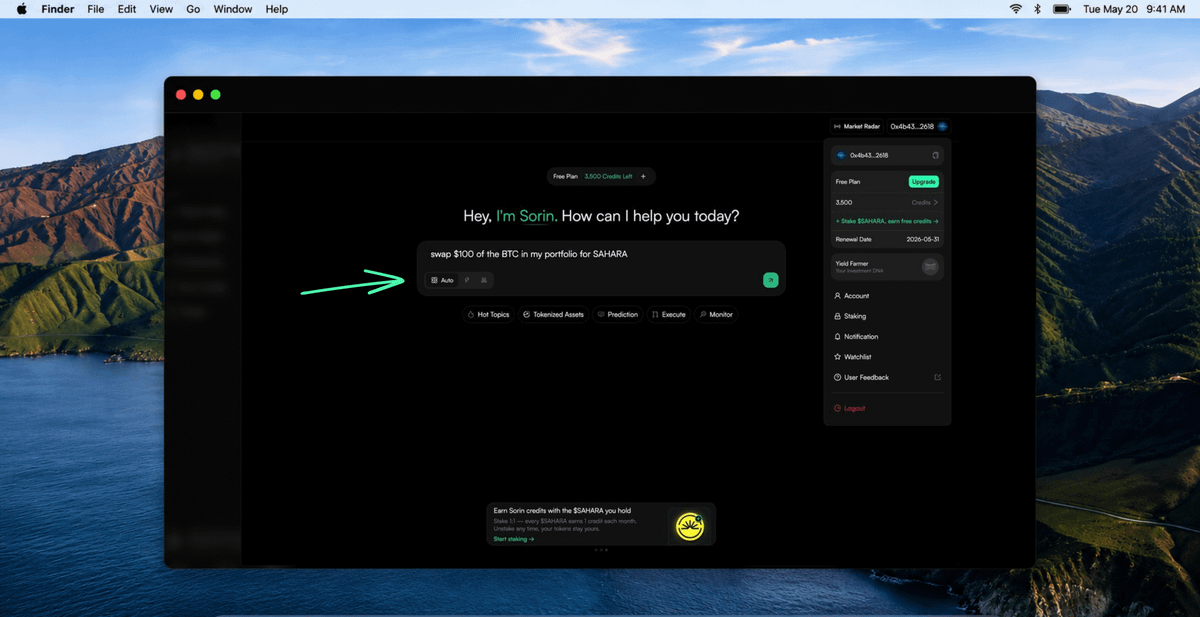This screenshot has height=617, width=1200.
Task: Open the Help menu
Action: (x=277, y=9)
